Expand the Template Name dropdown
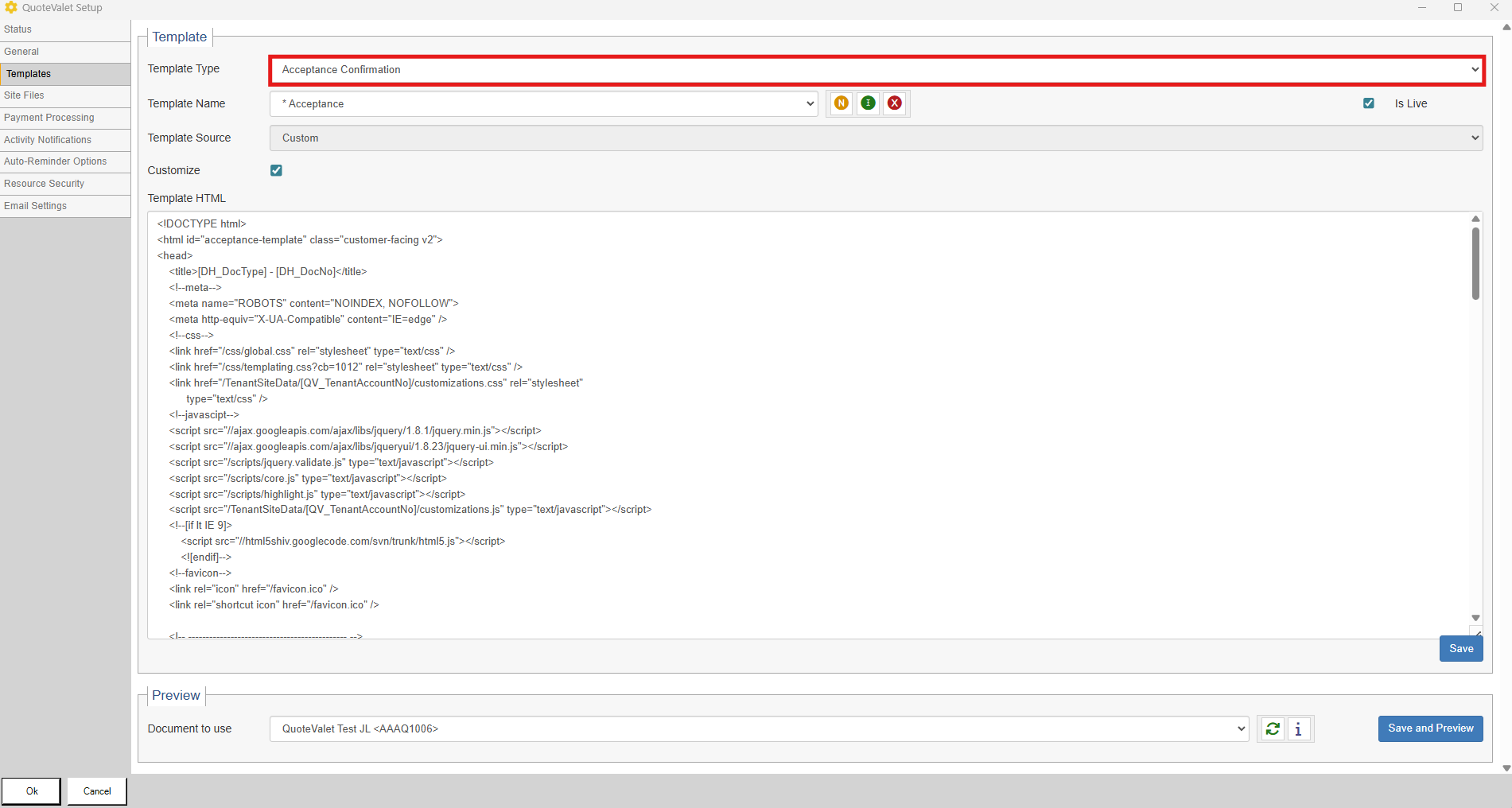 click(x=544, y=104)
